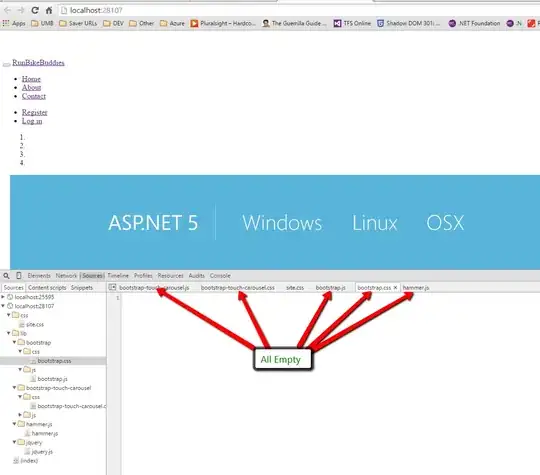
Task: Open the hammer.js source tab
Action: (x=416, y=287)
